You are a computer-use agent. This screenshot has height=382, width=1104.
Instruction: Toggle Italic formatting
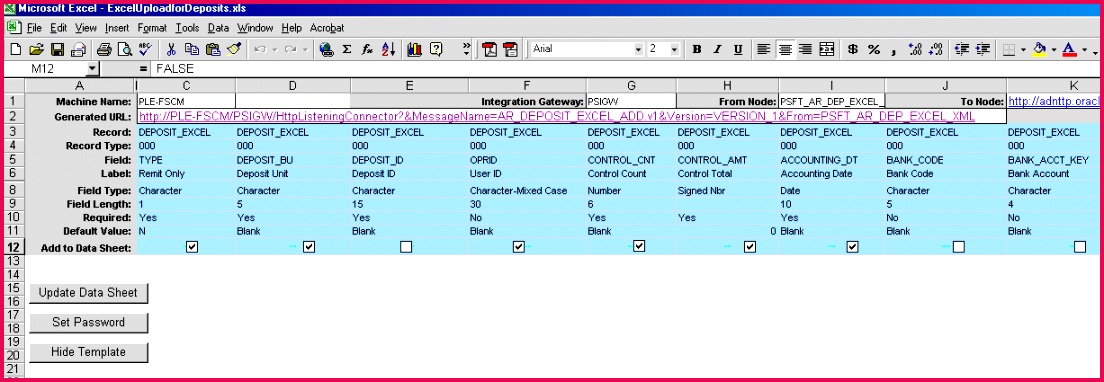(717, 49)
